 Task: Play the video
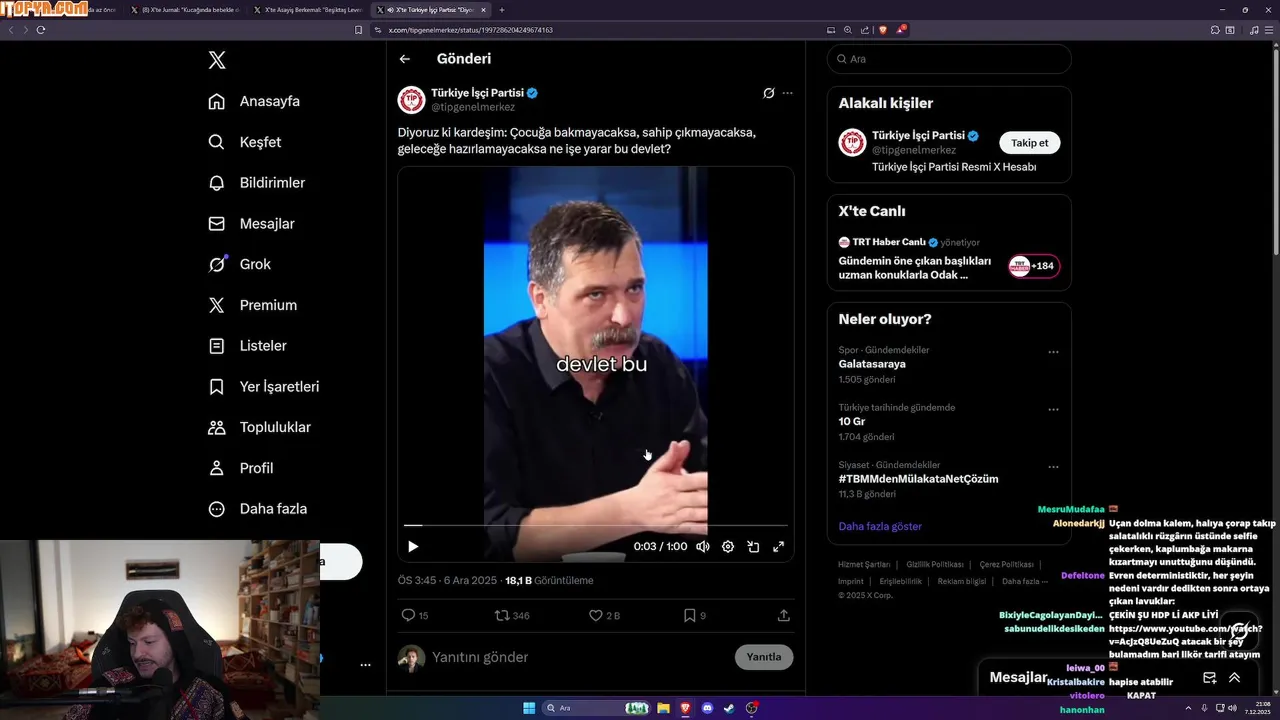click(x=413, y=547)
